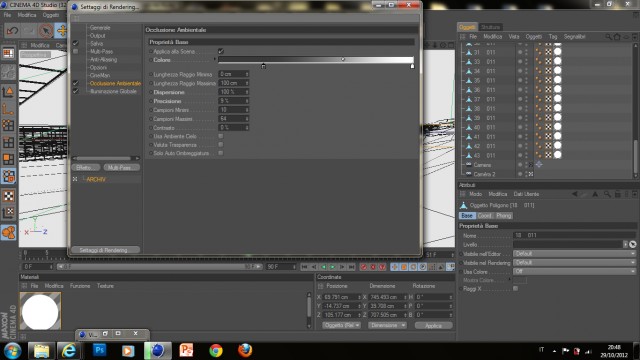The height and width of the screenshot is (360, 640).
Task: Enable Usa Ambiente Cielo checkbox
Action: coord(221,136)
